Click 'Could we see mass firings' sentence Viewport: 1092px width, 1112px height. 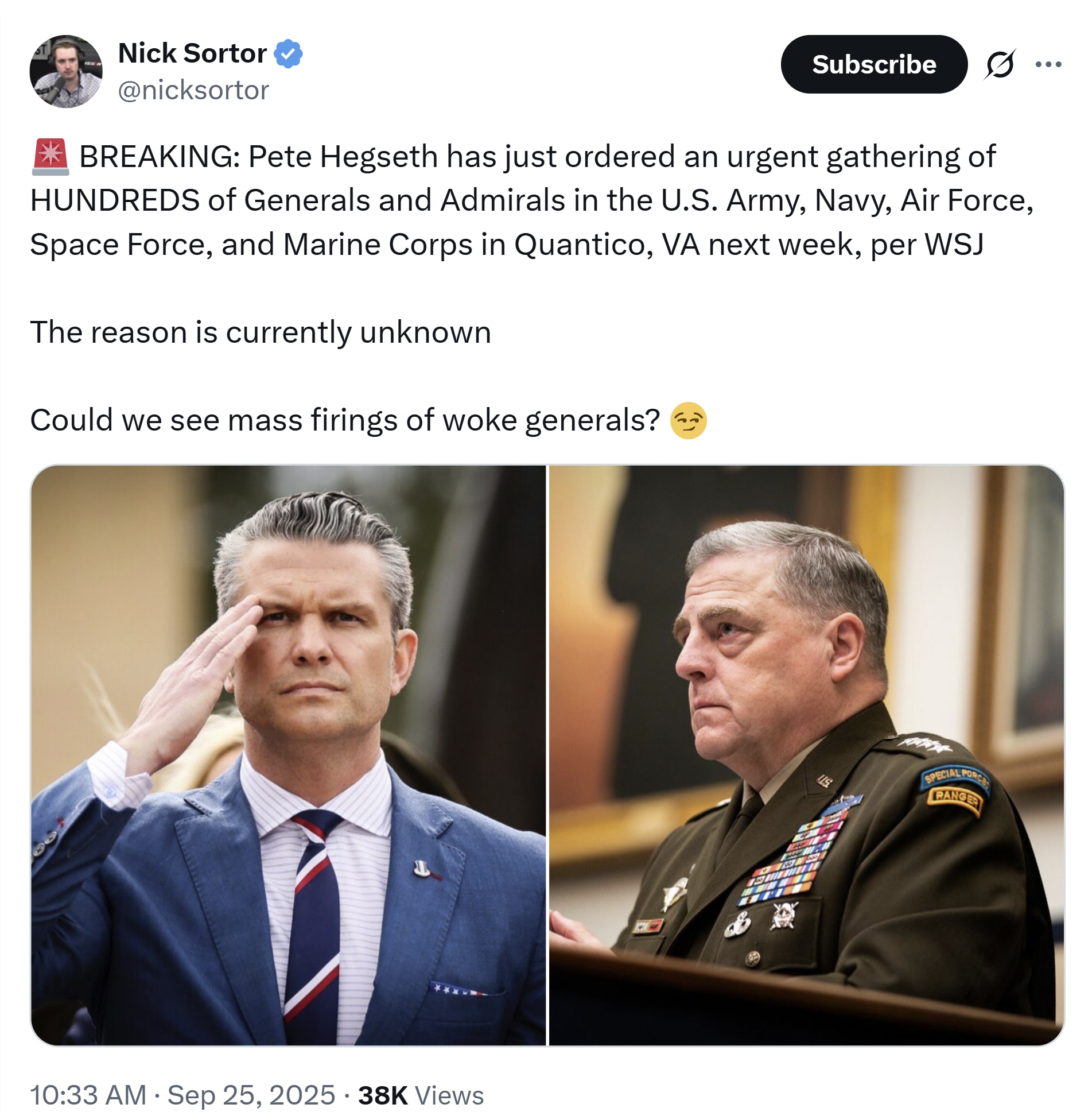pyautogui.click(x=344, y=420)
